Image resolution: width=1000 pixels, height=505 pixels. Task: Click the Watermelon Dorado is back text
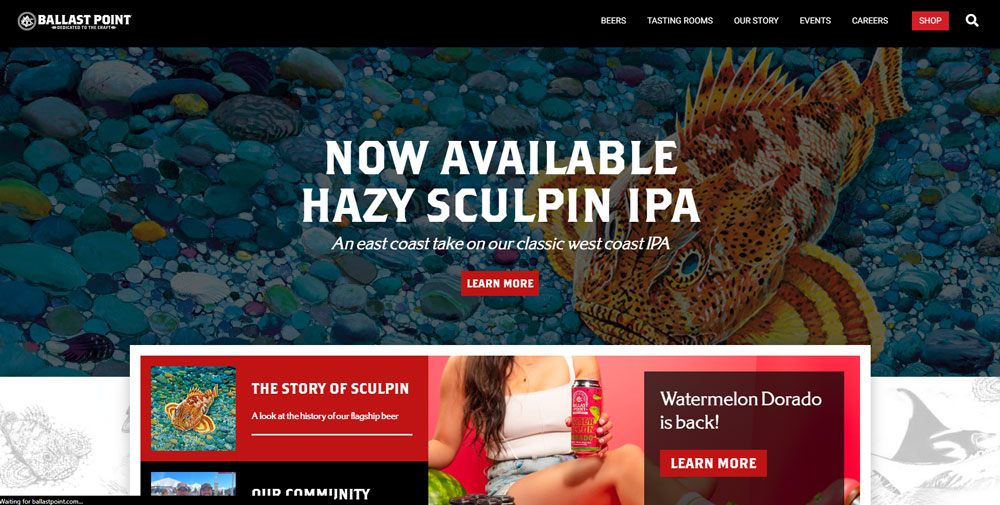pos(740,410)
